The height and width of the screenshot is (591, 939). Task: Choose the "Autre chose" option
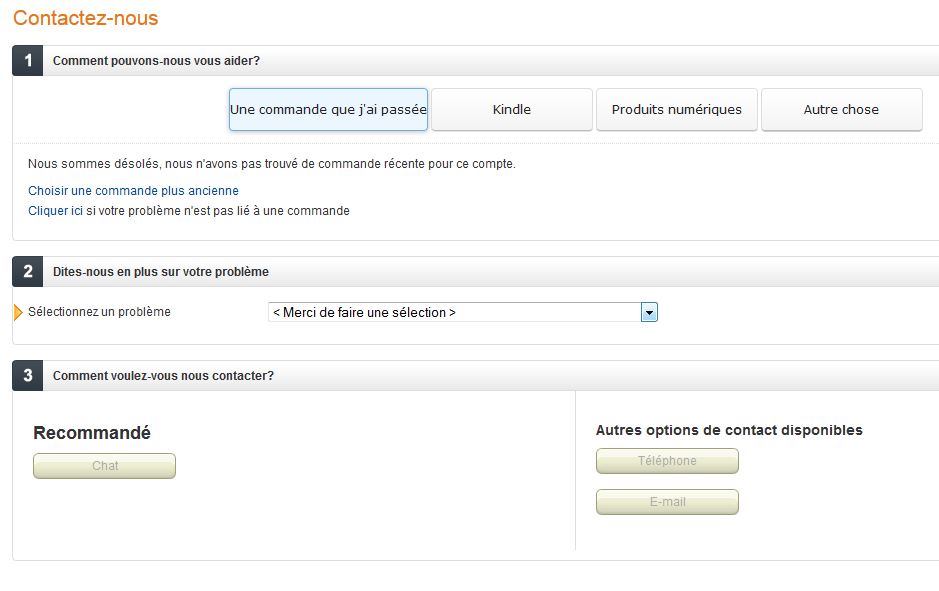pos(841,109)
